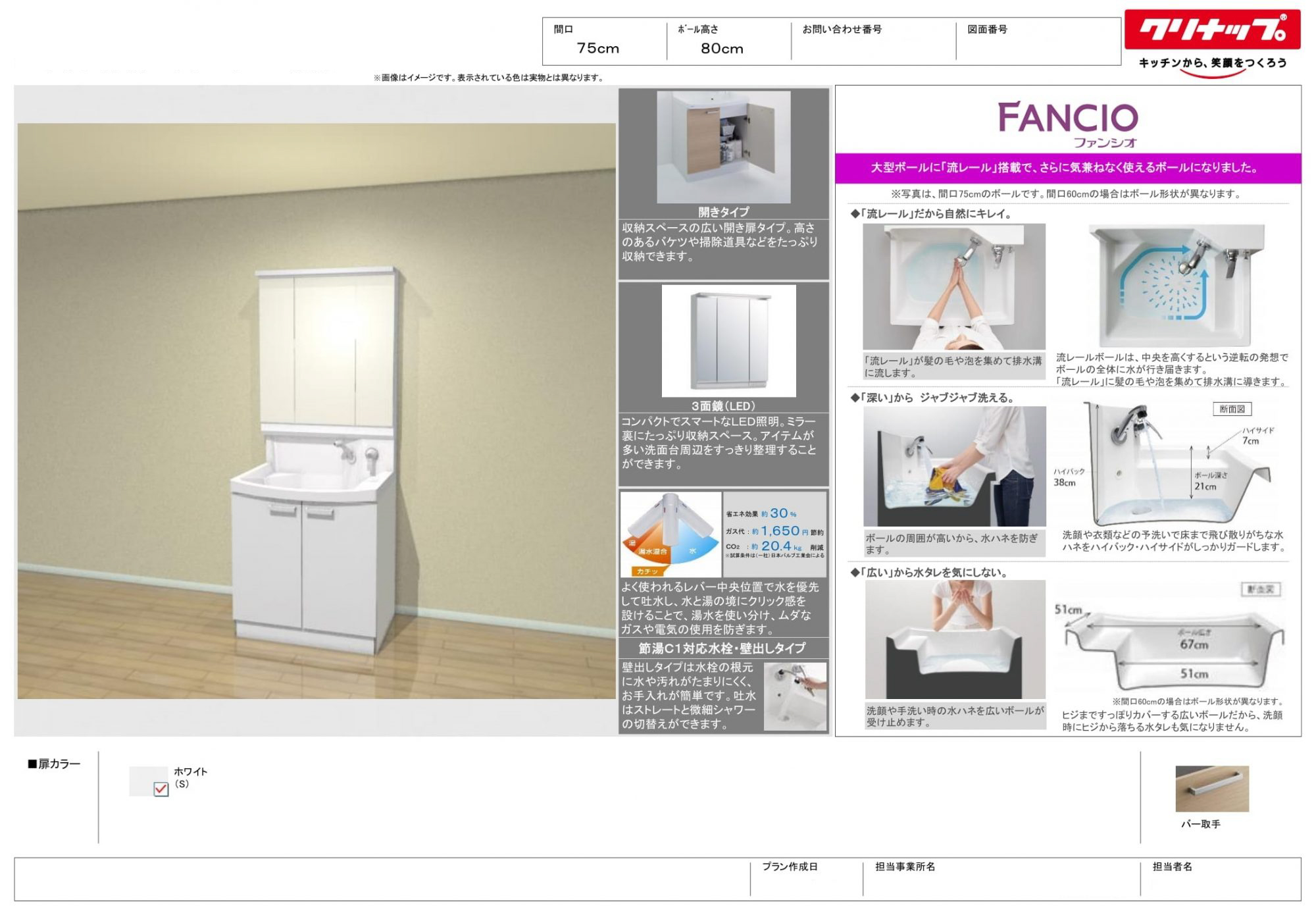Click the プラン作成日 field

pos(807,879)
